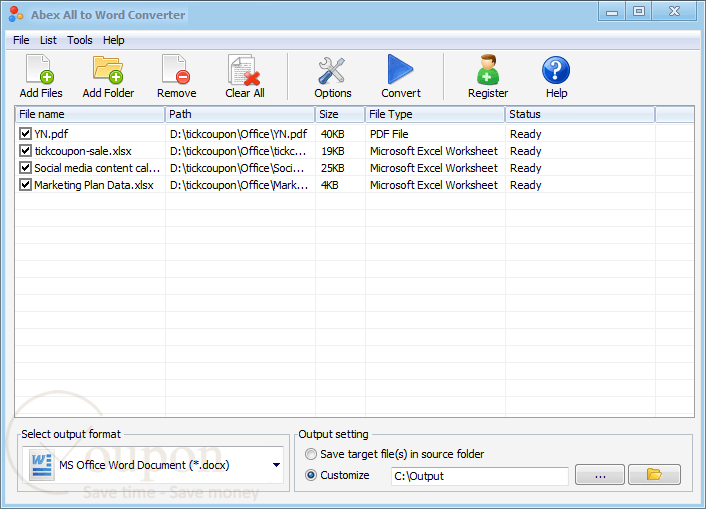Browse output folder with the ... button
This screenshot has width=706, height=509.
pos(600,474)
